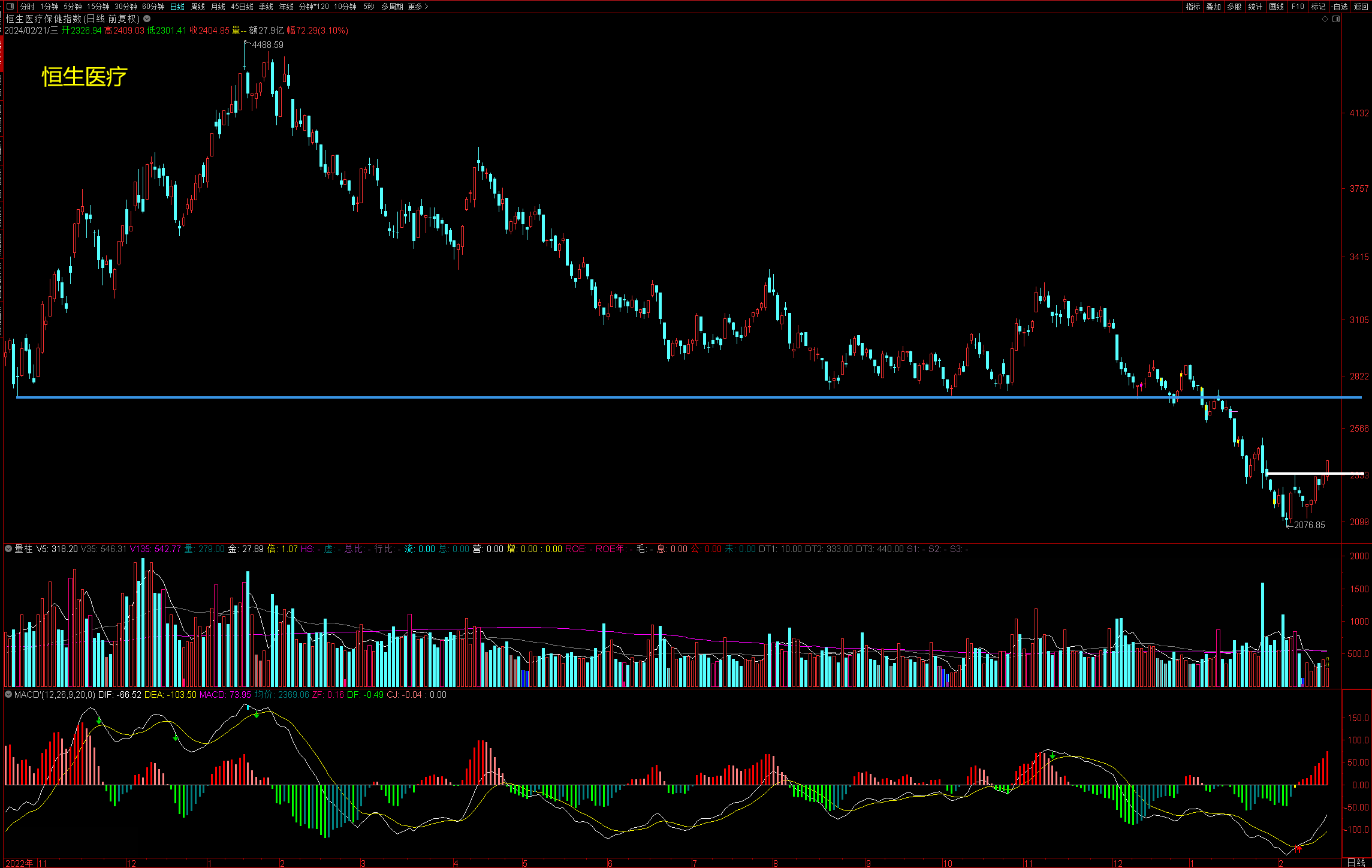1372x868 pixels.
Task: Click the diamond icon at chart top-right
Action: (x=1325, y=19)
